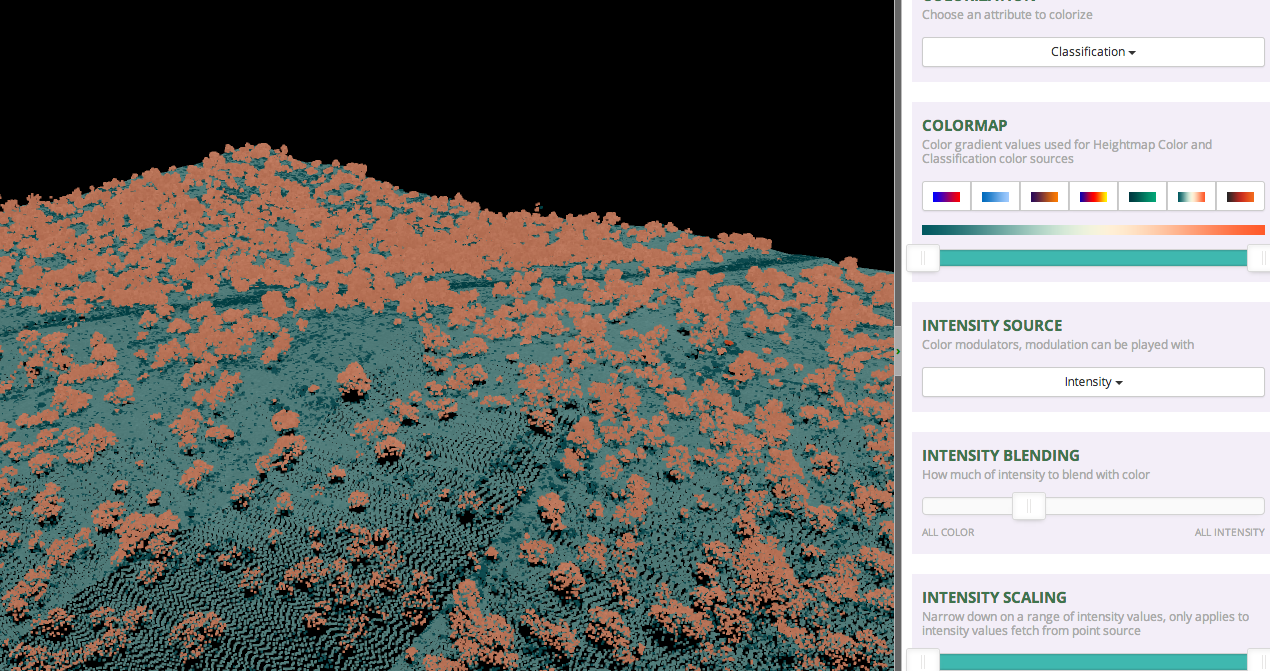Click 'How much of intensity to blend' text
The width and height of the screenshot is (1270, 671).
tap(1036, 475)
